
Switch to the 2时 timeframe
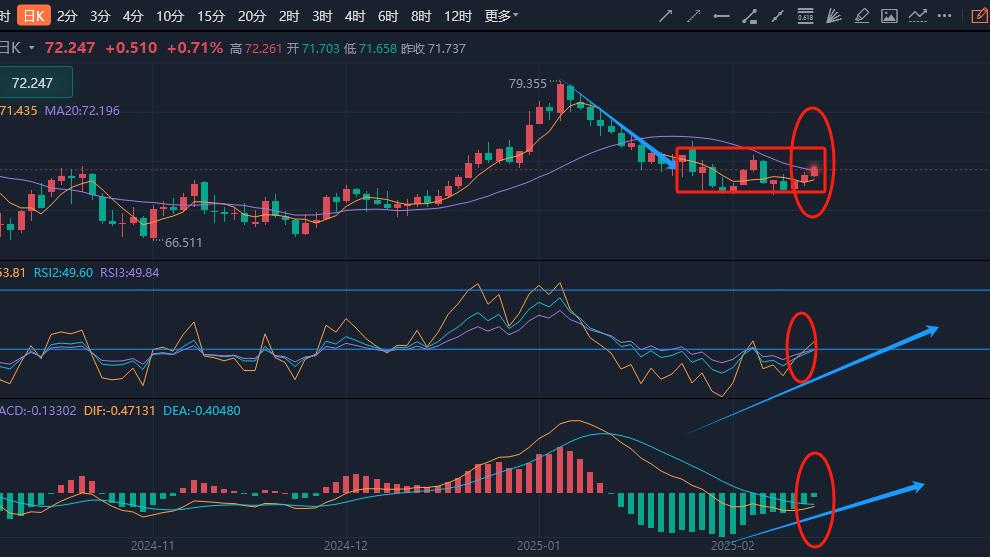click(x=289, y=16)
